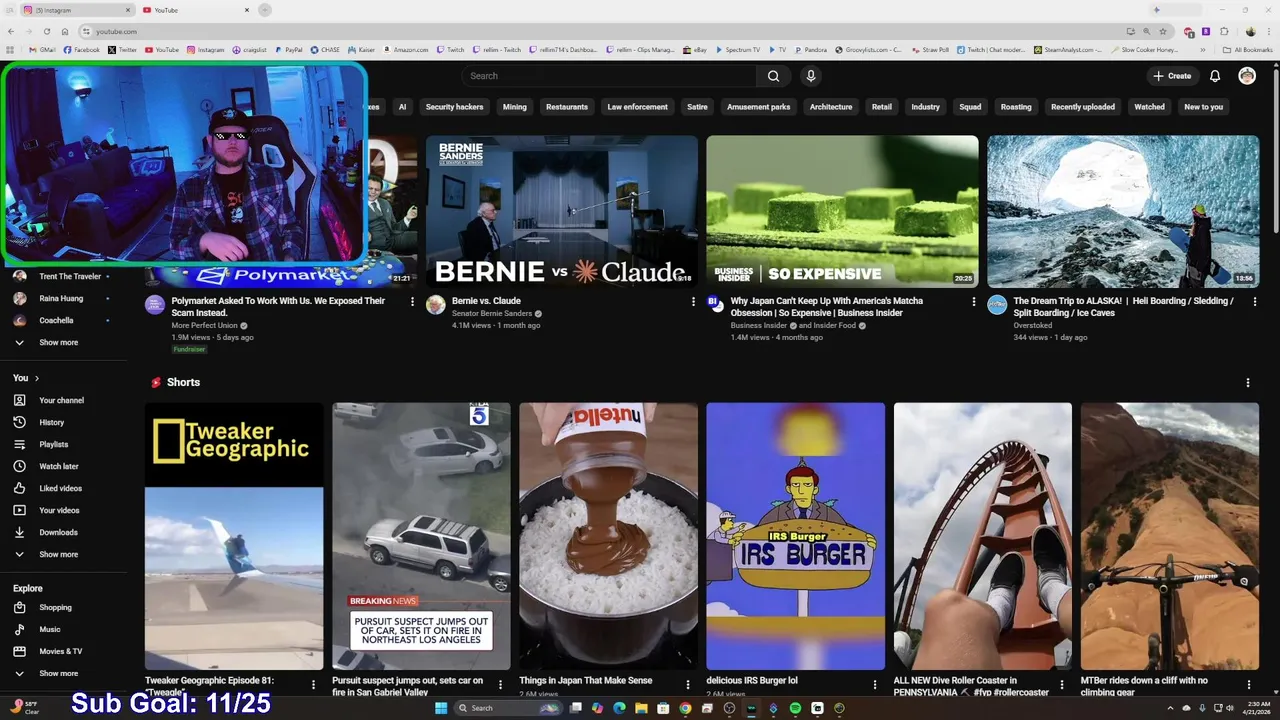Screen dimensions: 1280x720
Task: Open the MTBer rides down cliff short
Action: point(1169,536)
